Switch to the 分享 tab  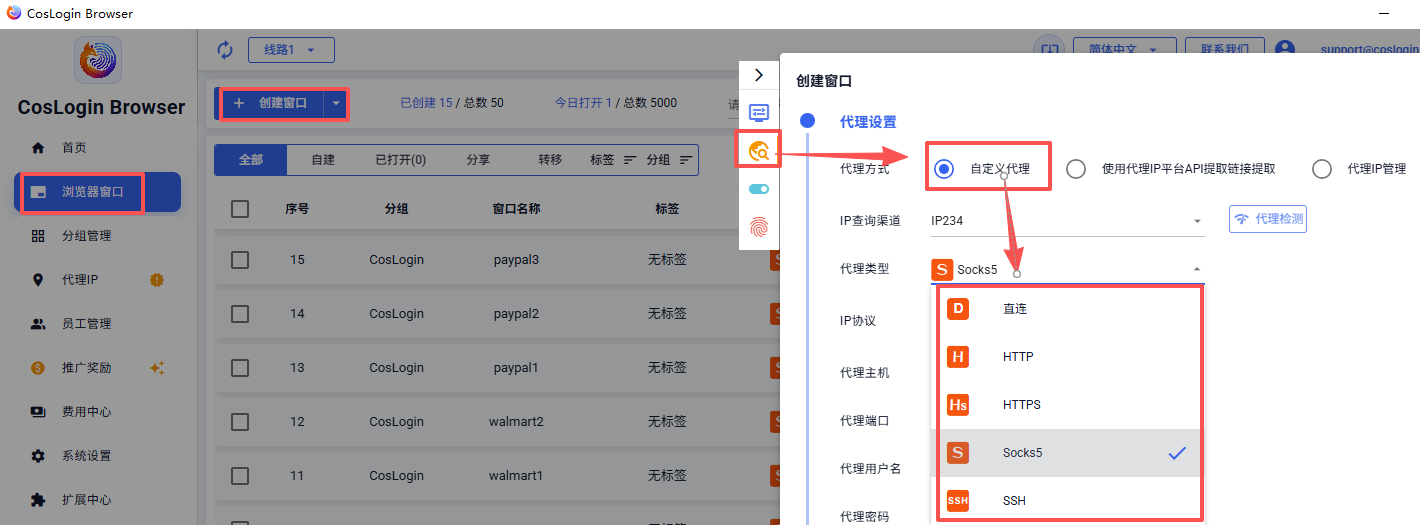click(x=478, y=160)
